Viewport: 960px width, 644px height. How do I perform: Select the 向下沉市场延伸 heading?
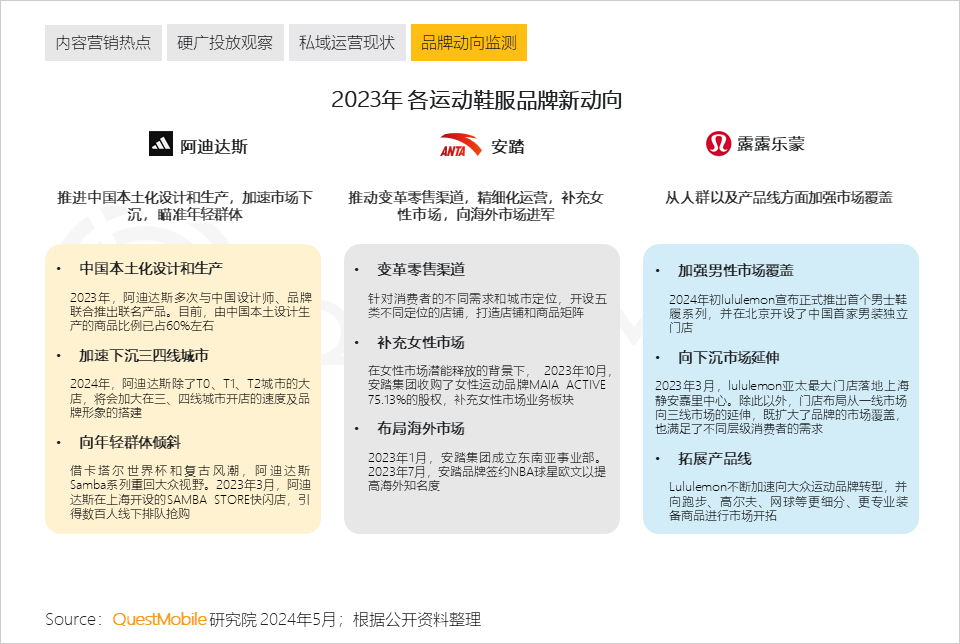tap(729, 357)
